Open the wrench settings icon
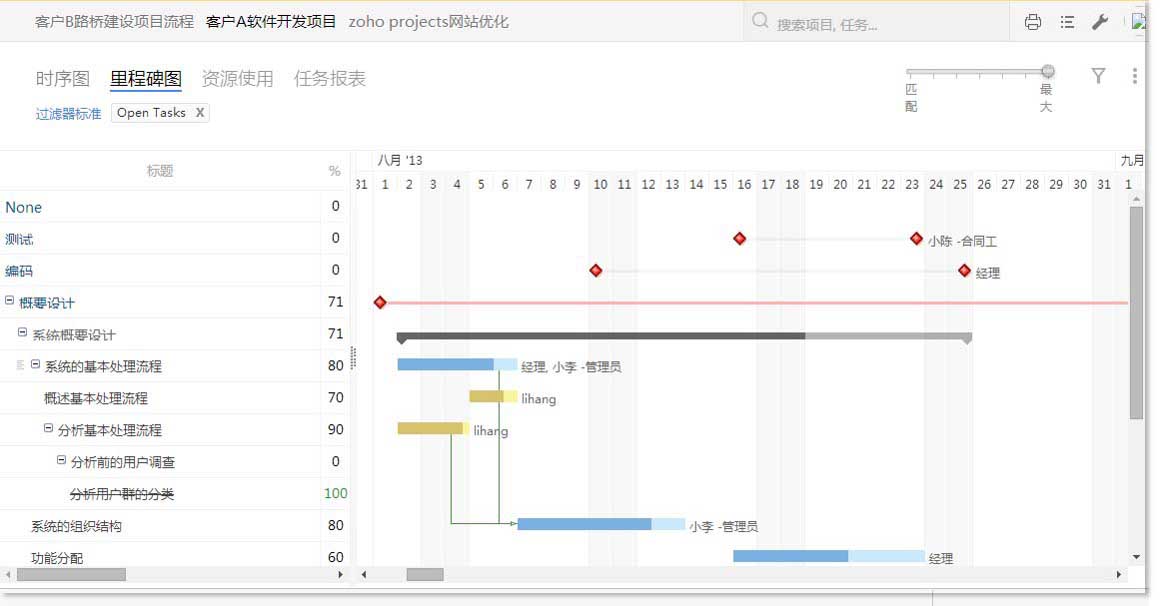 click(1100, 22)
